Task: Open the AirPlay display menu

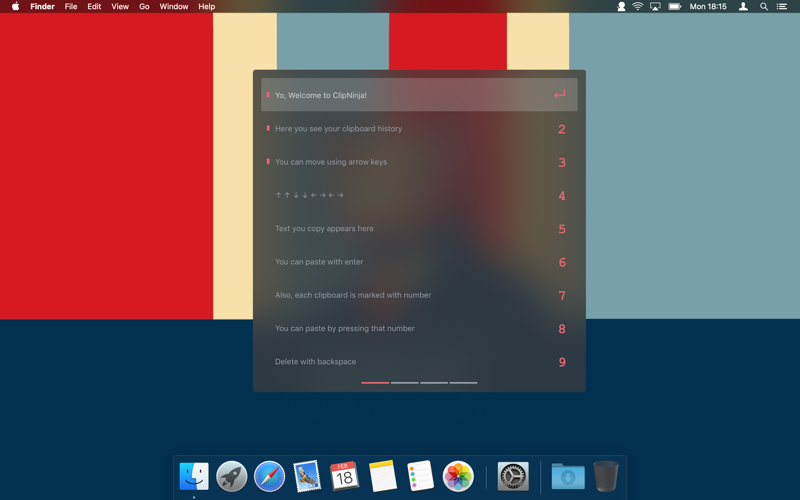Action: click(655, 6)
